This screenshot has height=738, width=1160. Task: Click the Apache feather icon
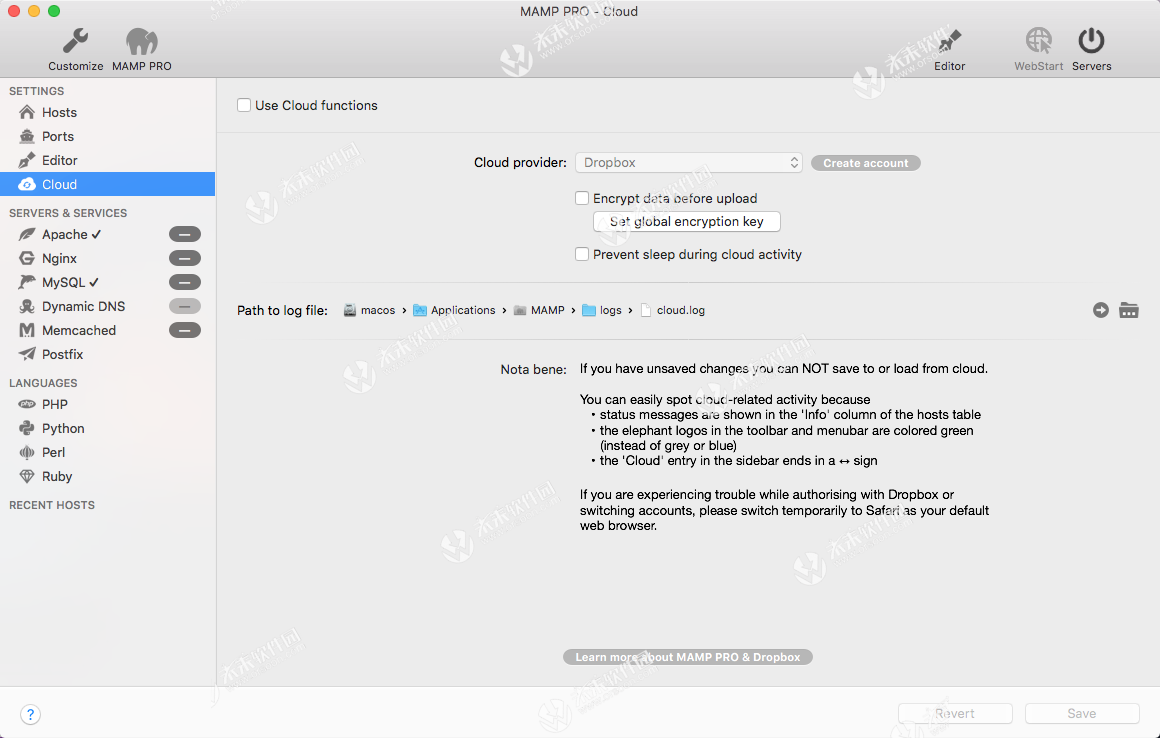click(x=27, y=234)
